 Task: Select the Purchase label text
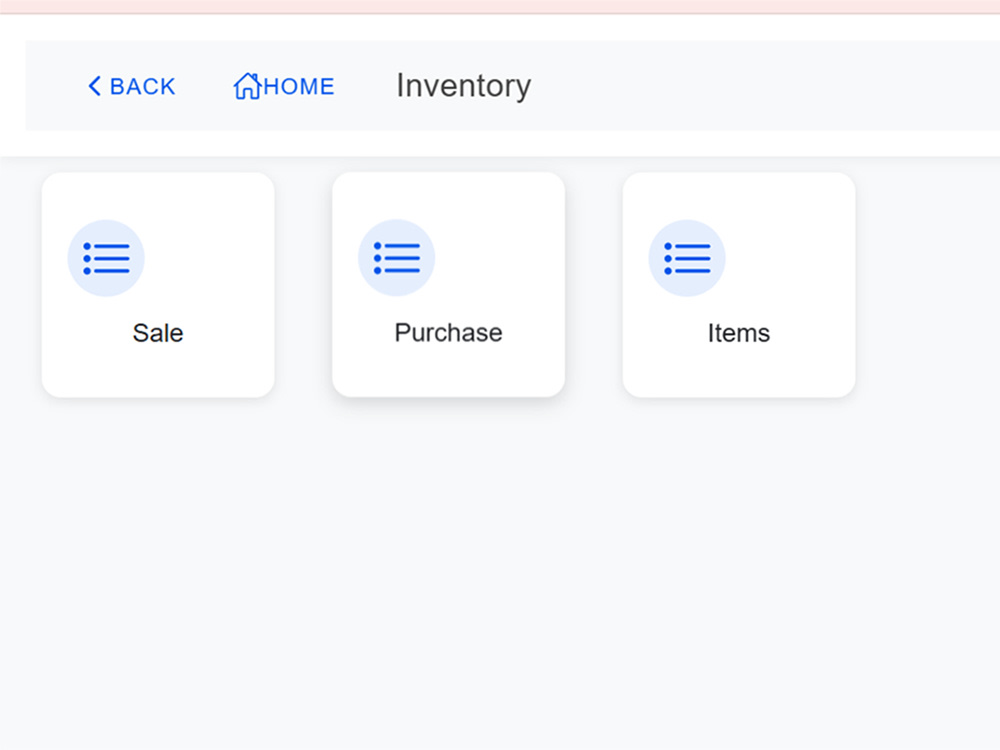pyautogui.click(x=448, y=333)
